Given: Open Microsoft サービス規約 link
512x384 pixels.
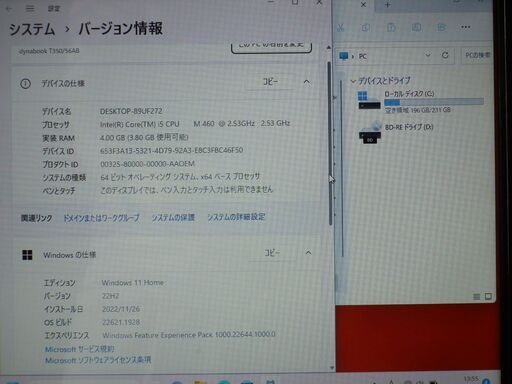Looking at the screenshot, I should click(80, 349).
